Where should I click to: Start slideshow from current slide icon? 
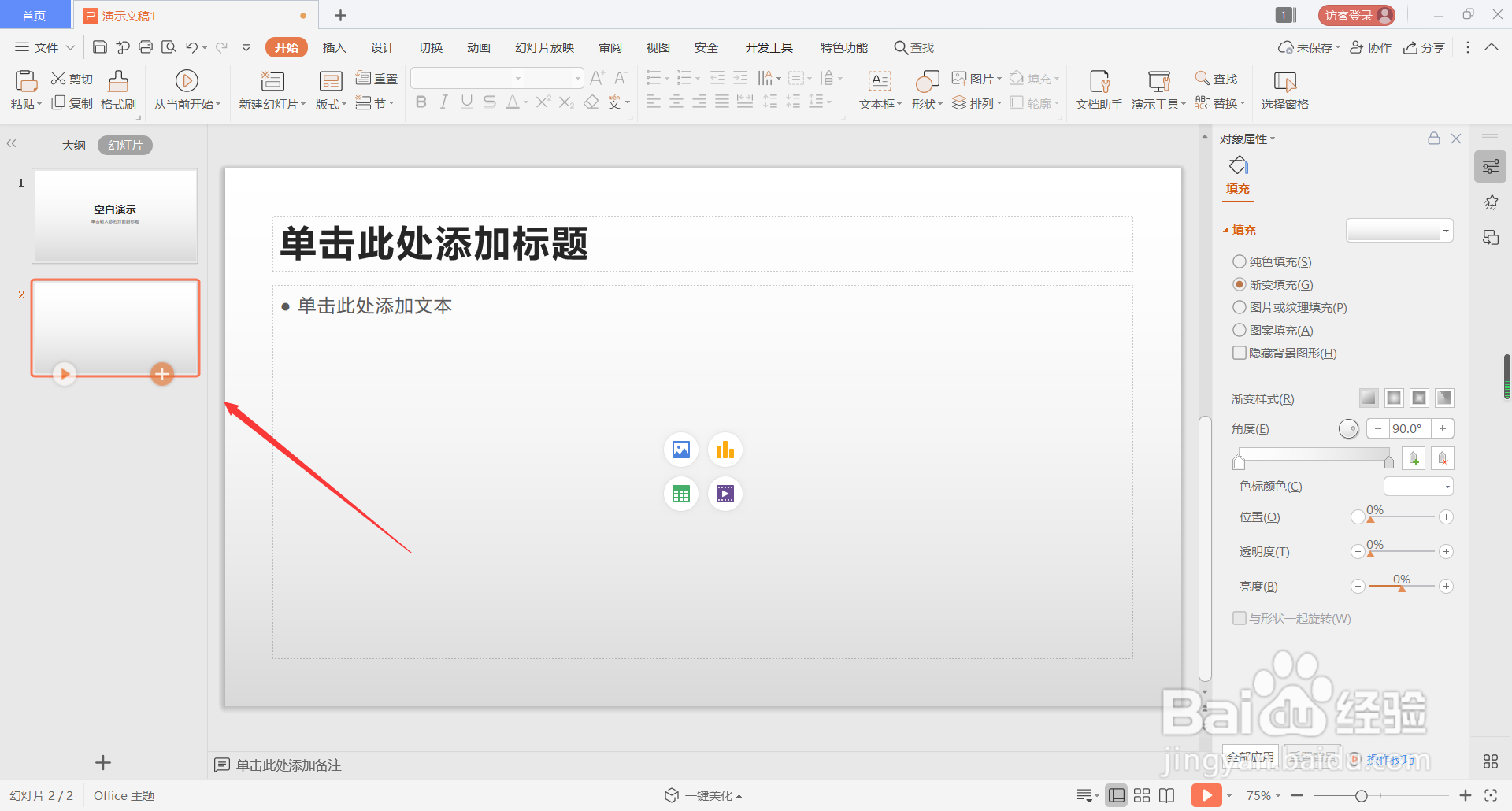pyautogui.click(x=187, y=80)
